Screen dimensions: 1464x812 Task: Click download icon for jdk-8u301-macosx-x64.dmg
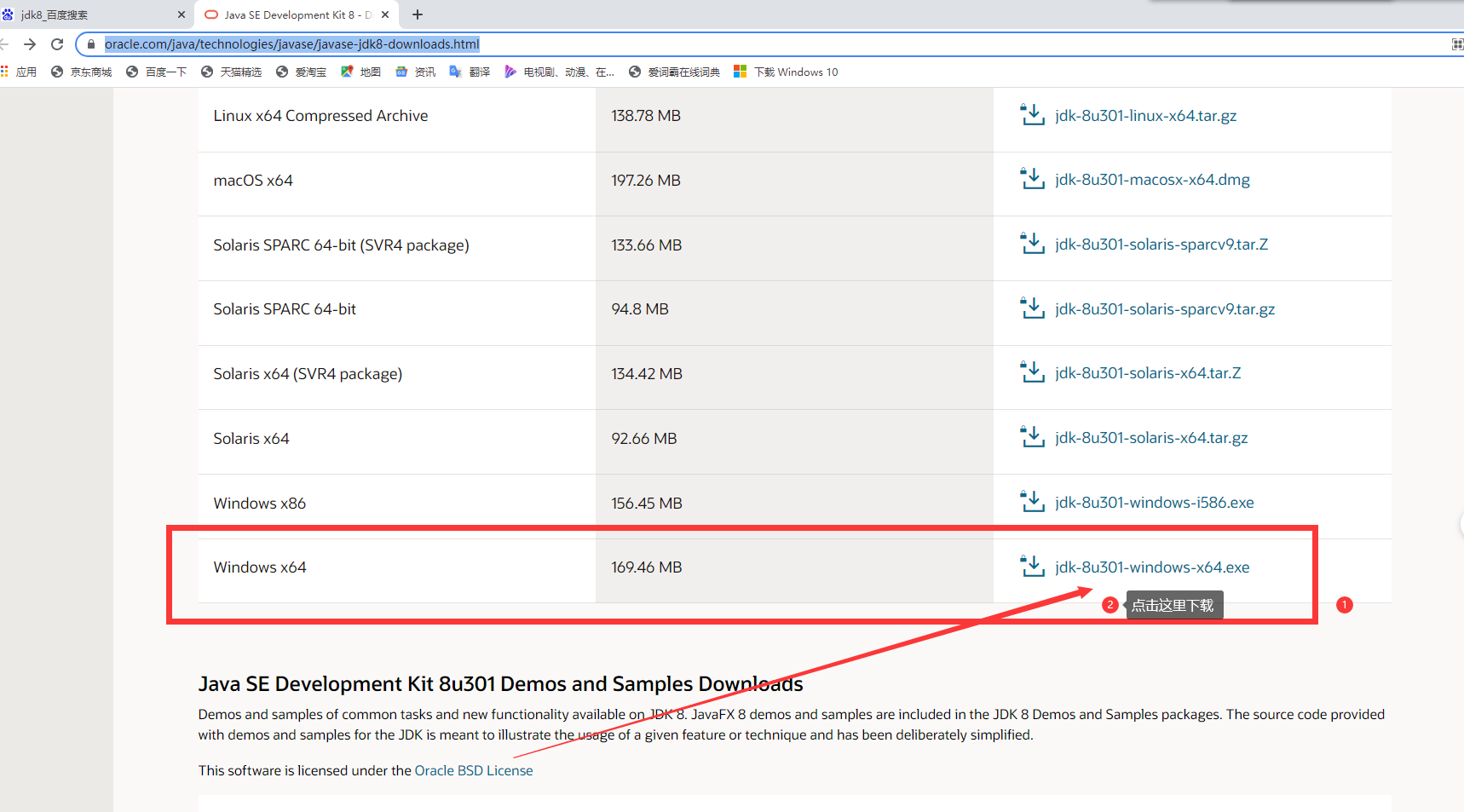point(1032,179)
